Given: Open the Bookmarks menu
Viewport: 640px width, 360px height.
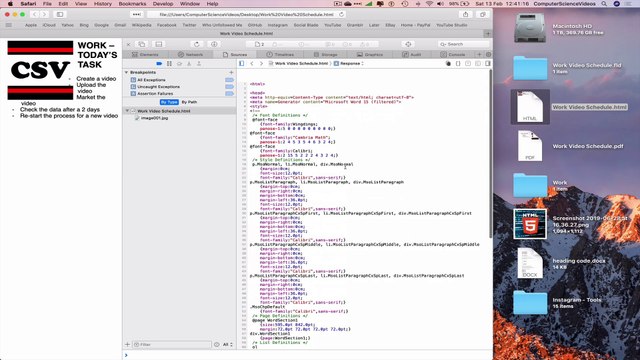Looking at the screenshot, I should click(132, 4).
